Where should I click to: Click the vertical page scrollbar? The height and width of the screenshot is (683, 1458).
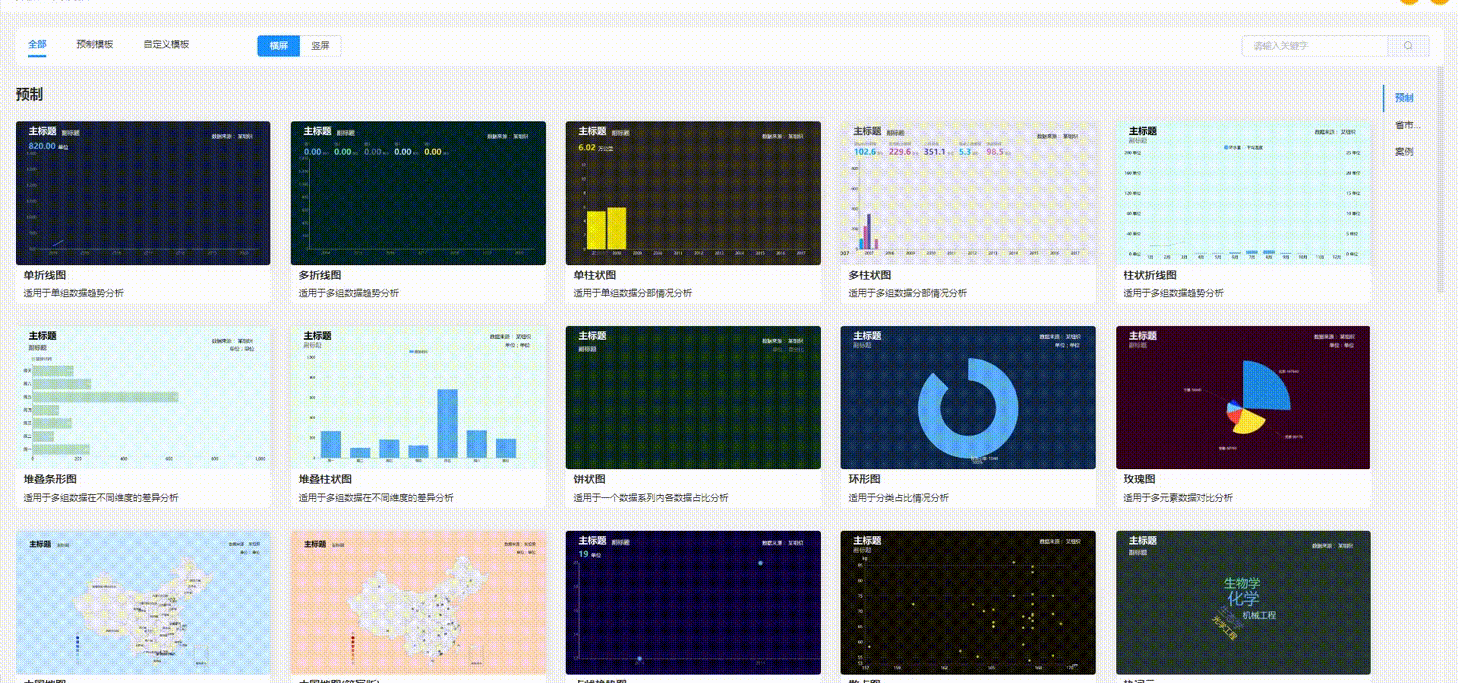tap(1440, 180)
